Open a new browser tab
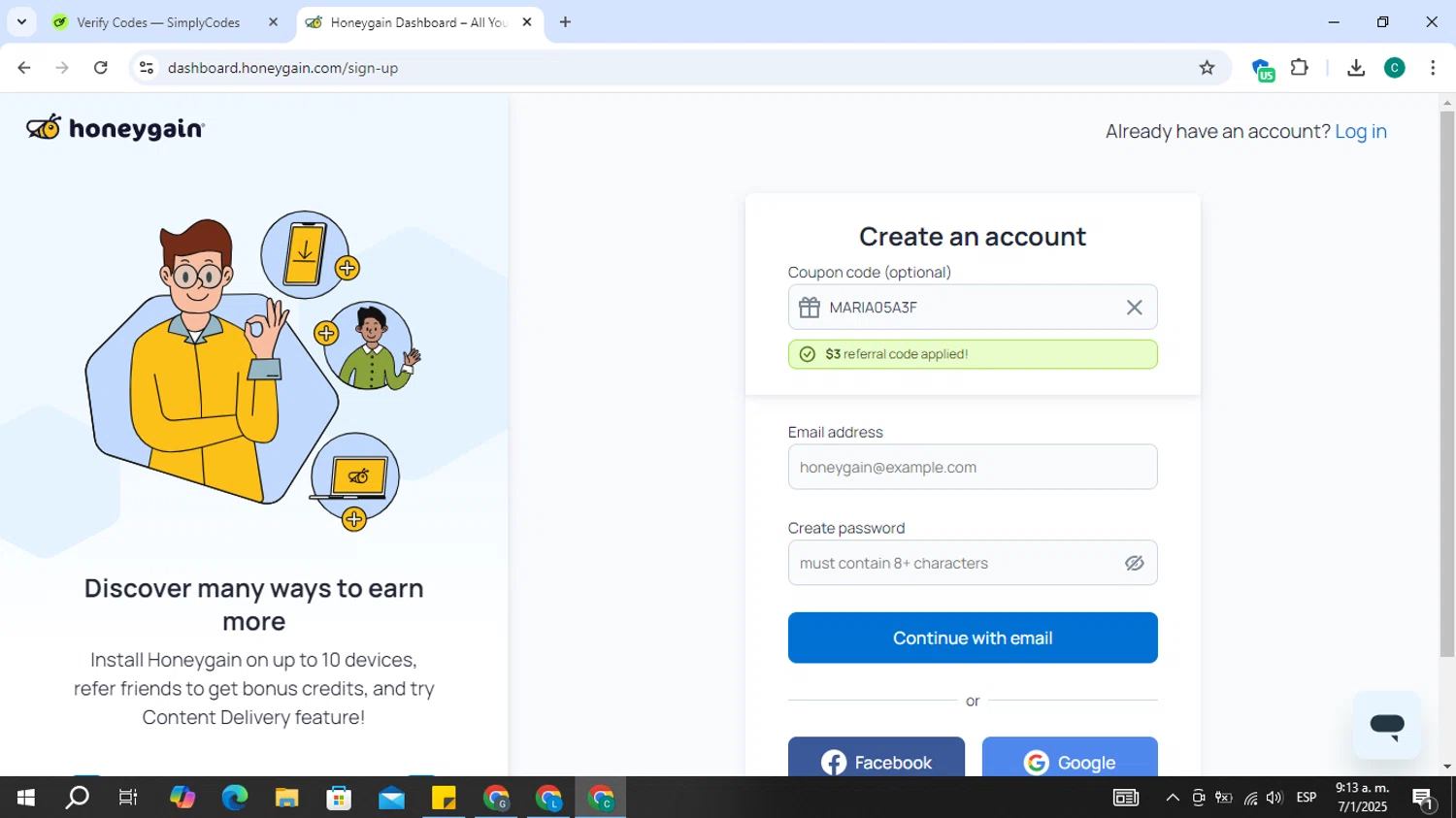The width and height of the screenshot is (1456, 818). (x=566, y=22)
